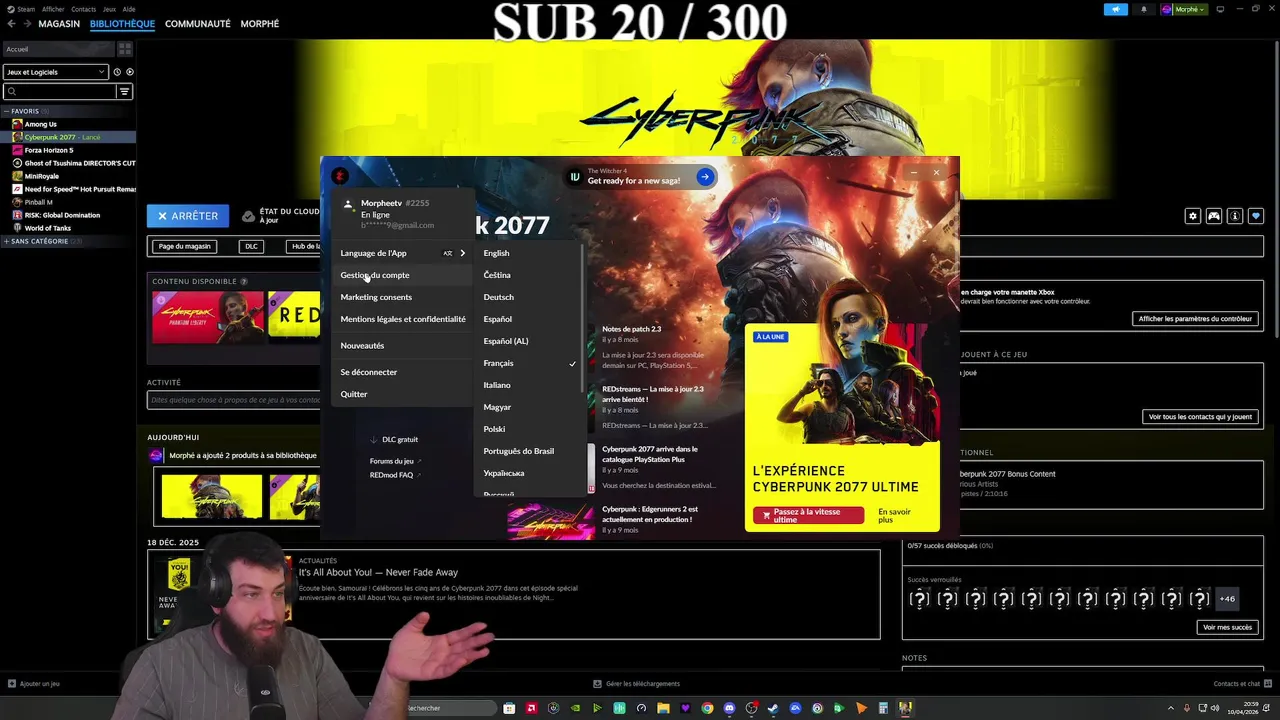1280x720 pixels.
Task: Click Voir mes succès button
Action: click(1227, 627)
